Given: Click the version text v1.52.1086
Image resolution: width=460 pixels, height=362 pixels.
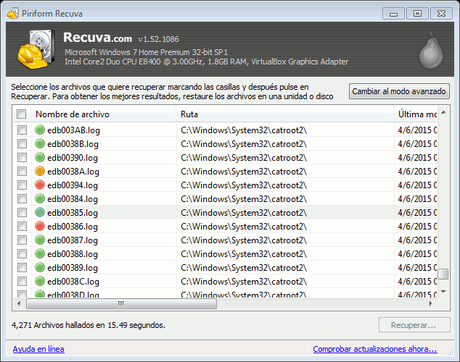Looking at the screenshot, I should [159, 39].
